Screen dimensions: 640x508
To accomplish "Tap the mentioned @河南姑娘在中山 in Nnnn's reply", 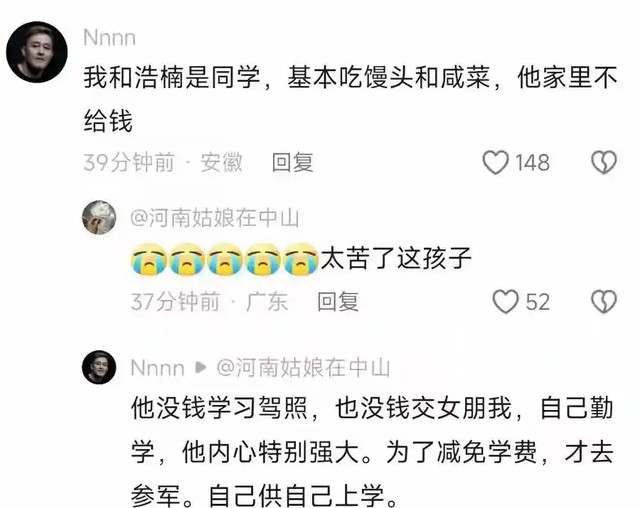I will pos(303,368).
